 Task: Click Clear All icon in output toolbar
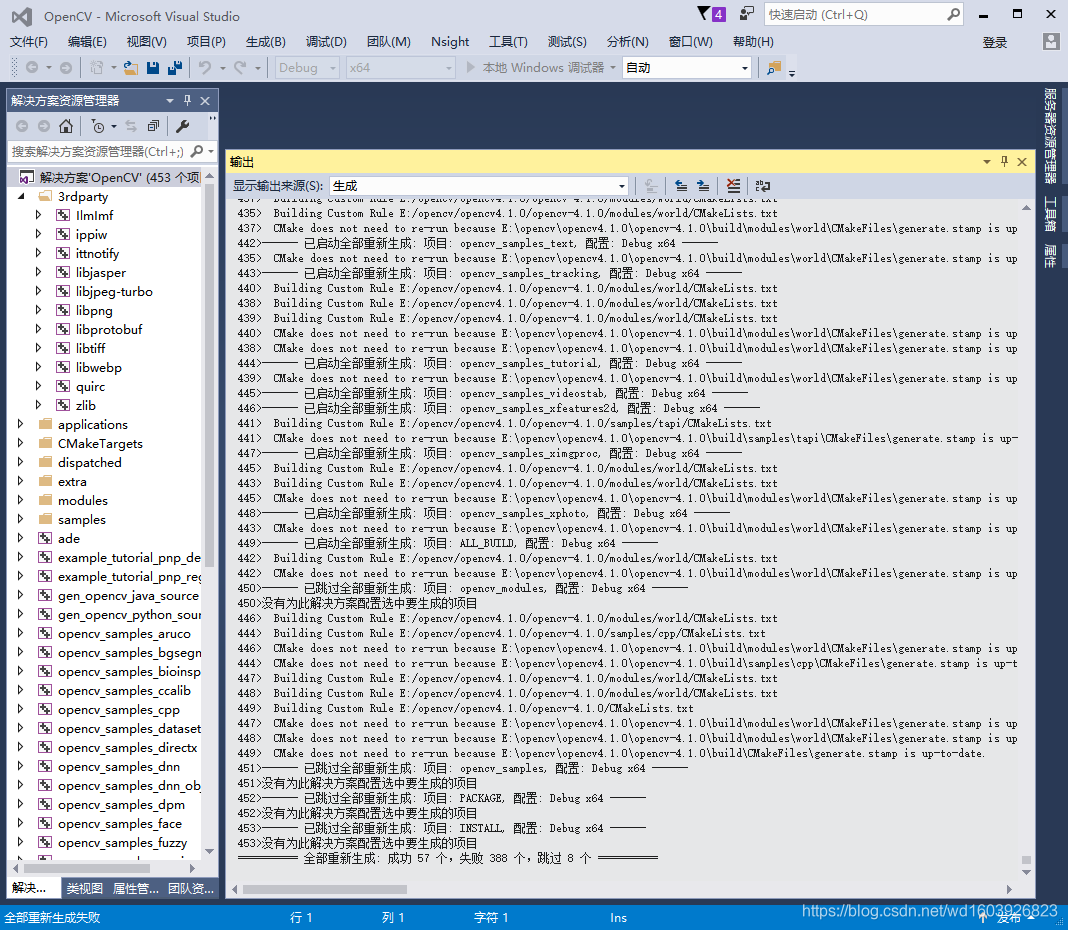pos(733,185)
